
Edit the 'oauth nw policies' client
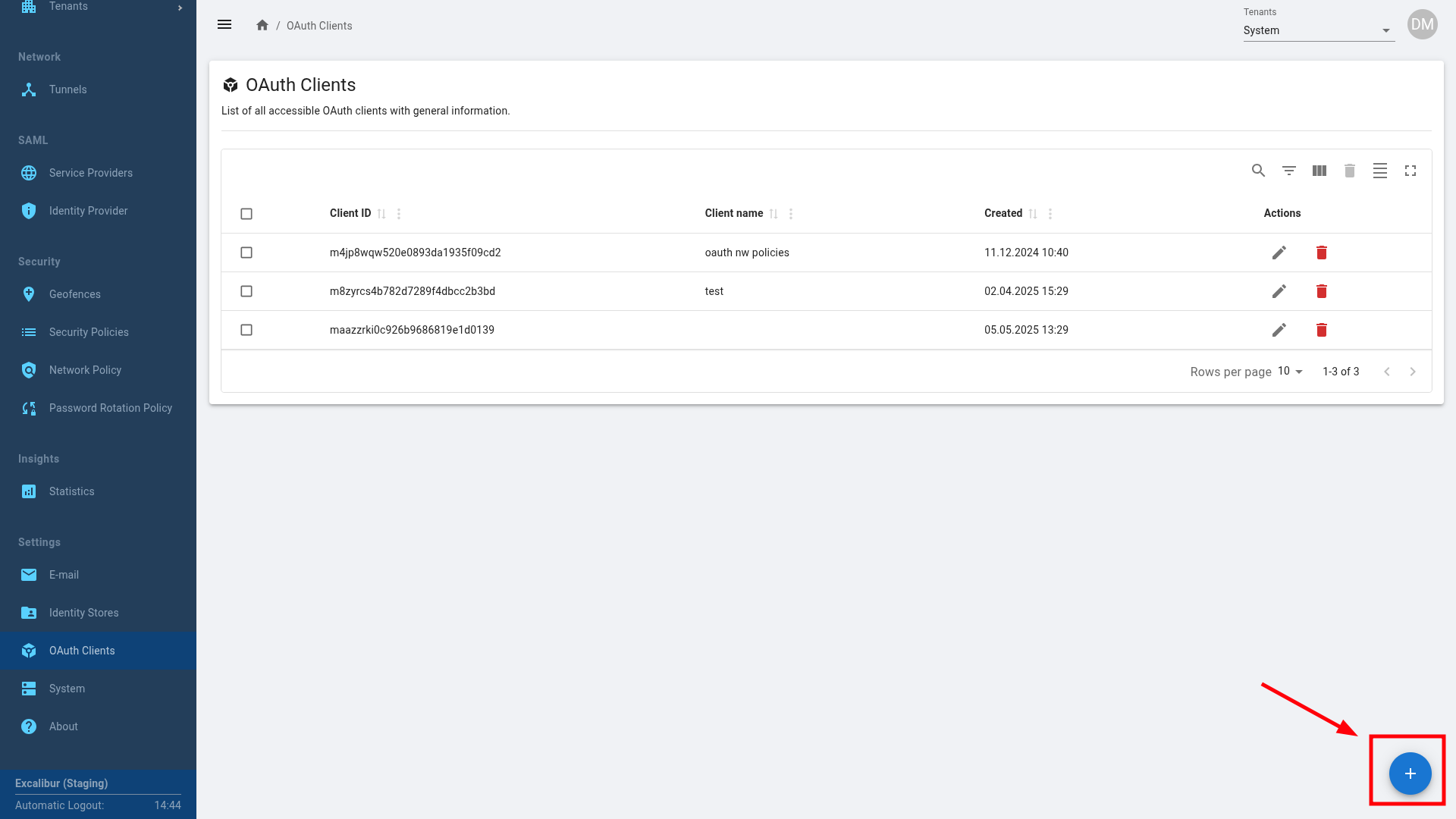click(1279, 253)
